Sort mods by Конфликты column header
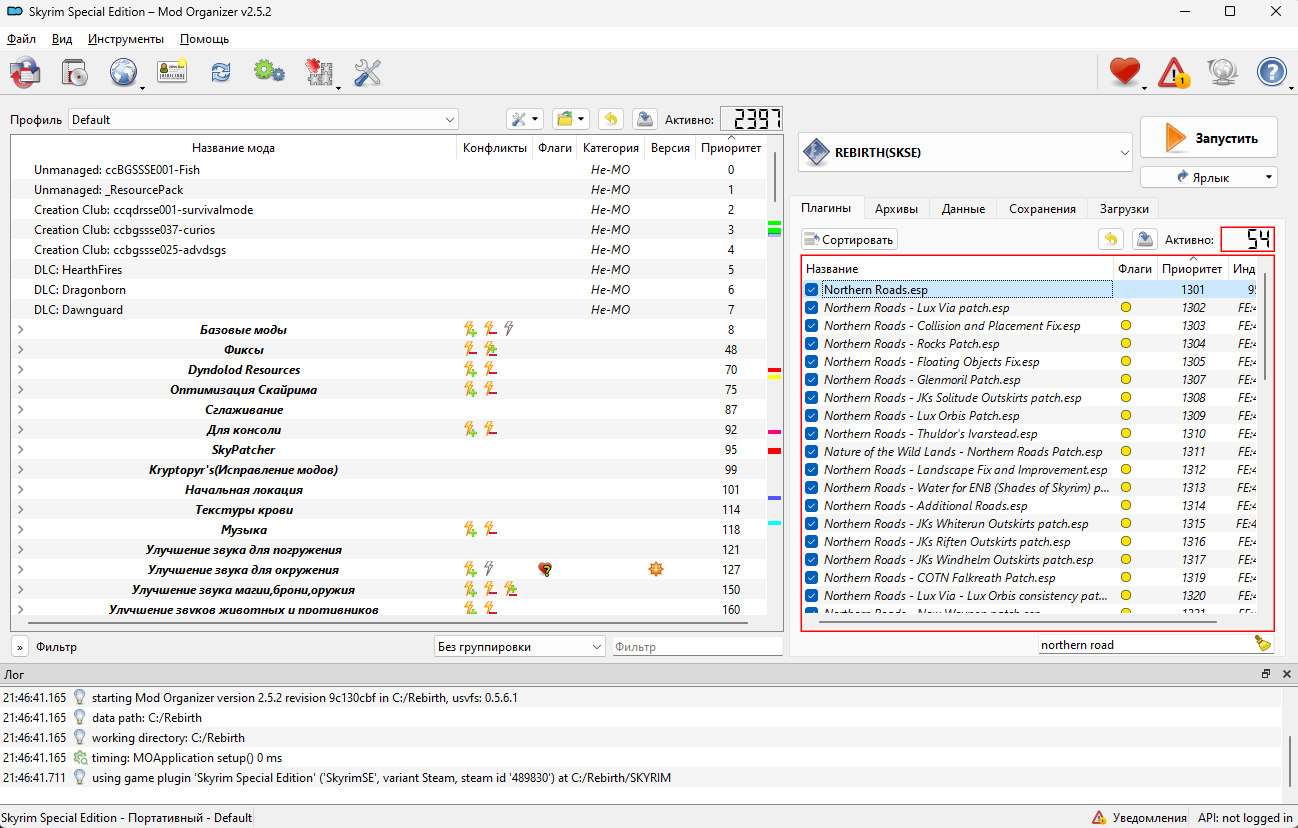The height and width of the screenshot is (828, 1298). (494, 148)
